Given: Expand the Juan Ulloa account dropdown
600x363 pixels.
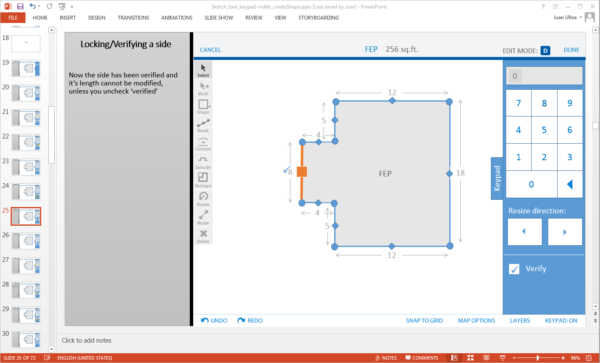Looking at the screenshot, I should point(568,18).
